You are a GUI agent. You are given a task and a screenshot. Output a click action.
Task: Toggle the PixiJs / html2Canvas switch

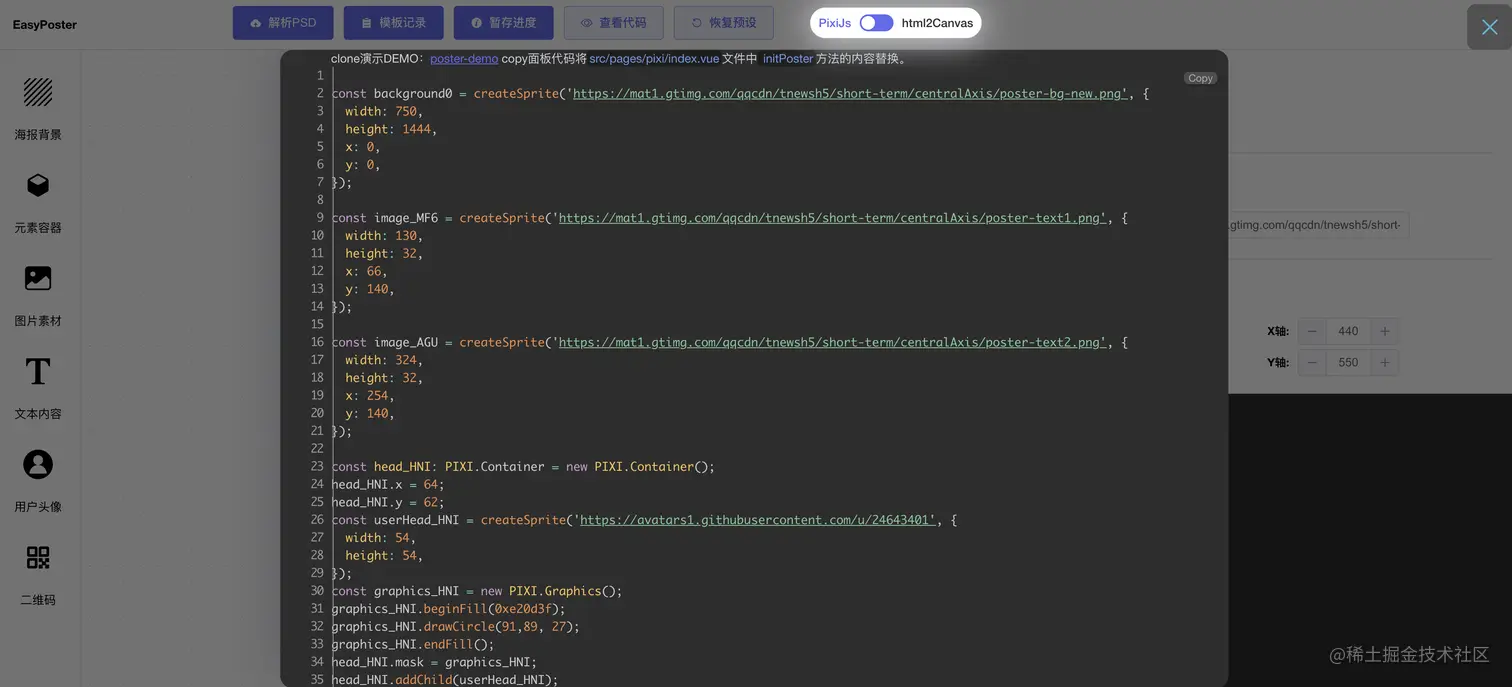(x=876, y=23)
